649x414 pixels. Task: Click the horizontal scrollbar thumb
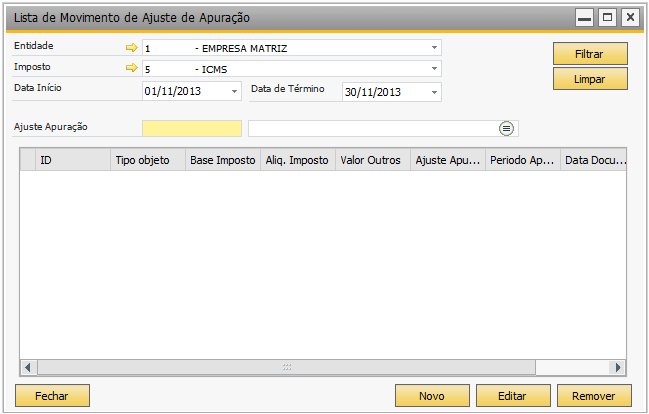pyautogui.click(x=286, y=367)
